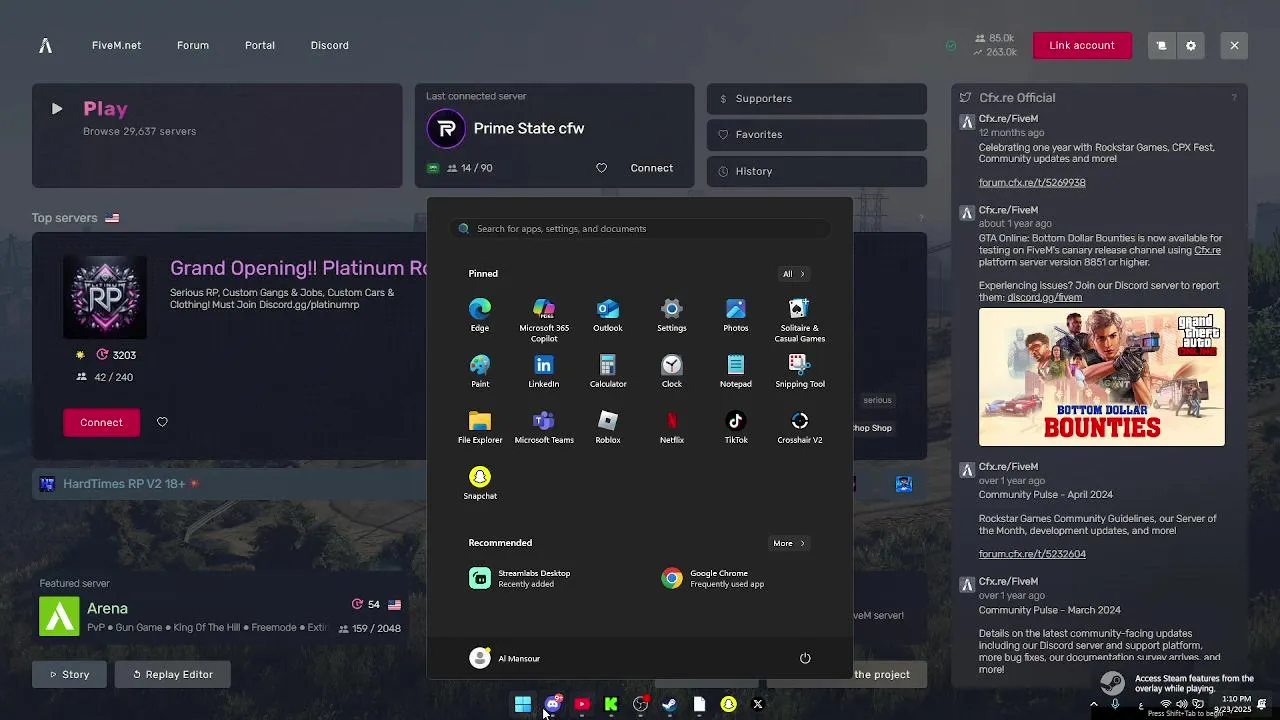Open Forum in FiveM nav
This screenshot has width=1280, height=720.
pyautogui.click(x=193, y=45)
